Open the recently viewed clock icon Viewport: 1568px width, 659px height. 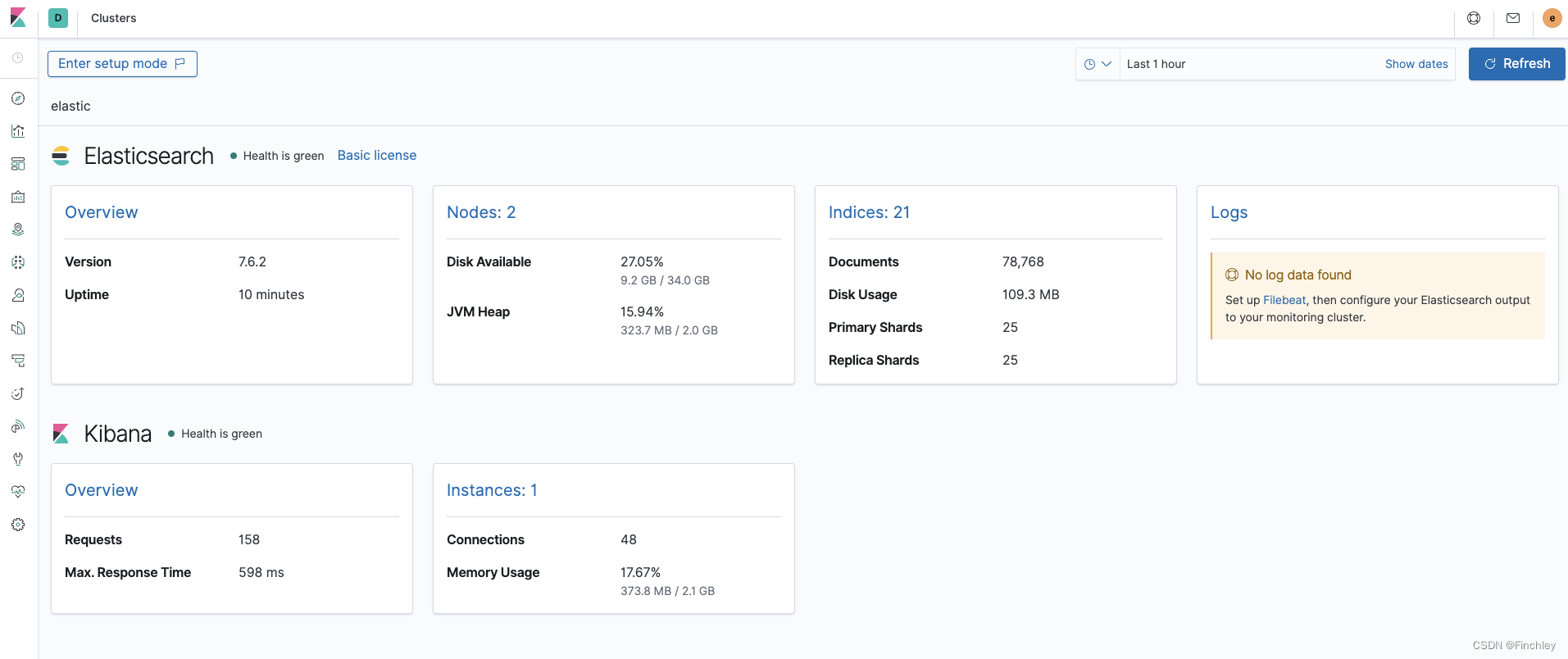point(18,58)
